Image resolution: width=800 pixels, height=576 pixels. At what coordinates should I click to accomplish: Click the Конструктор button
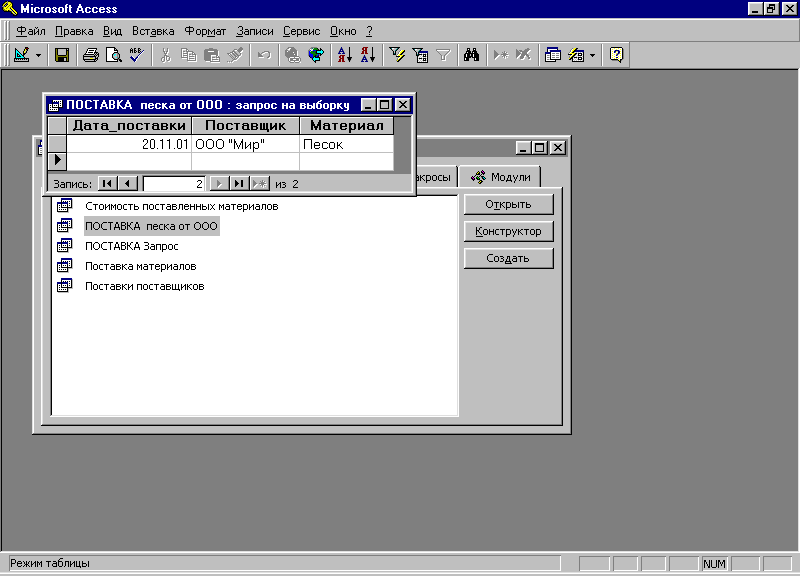[508, 231]
